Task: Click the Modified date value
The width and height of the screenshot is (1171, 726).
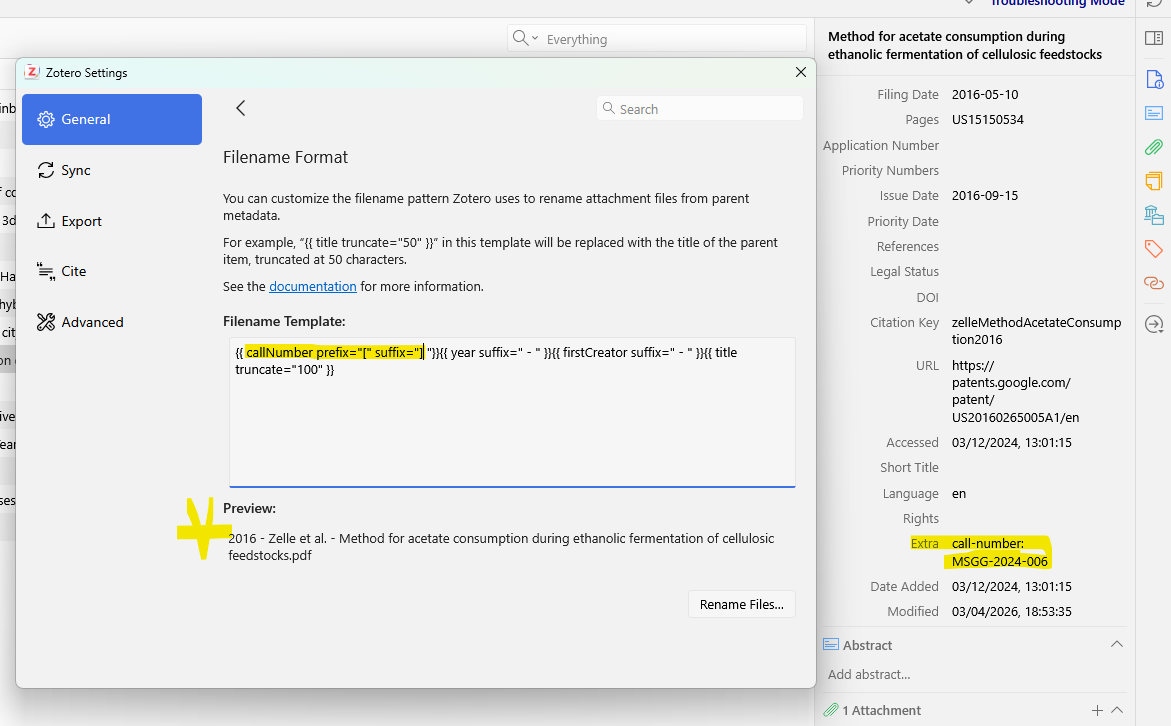Action: point(1011,612)
